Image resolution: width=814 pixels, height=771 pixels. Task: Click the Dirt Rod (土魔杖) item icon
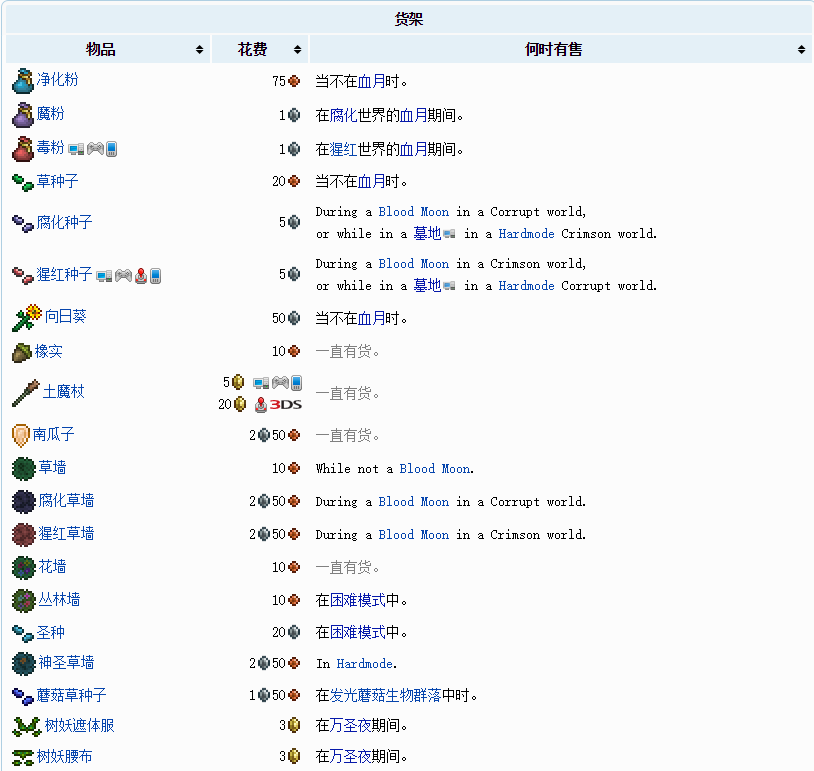[x=26, y=393]
